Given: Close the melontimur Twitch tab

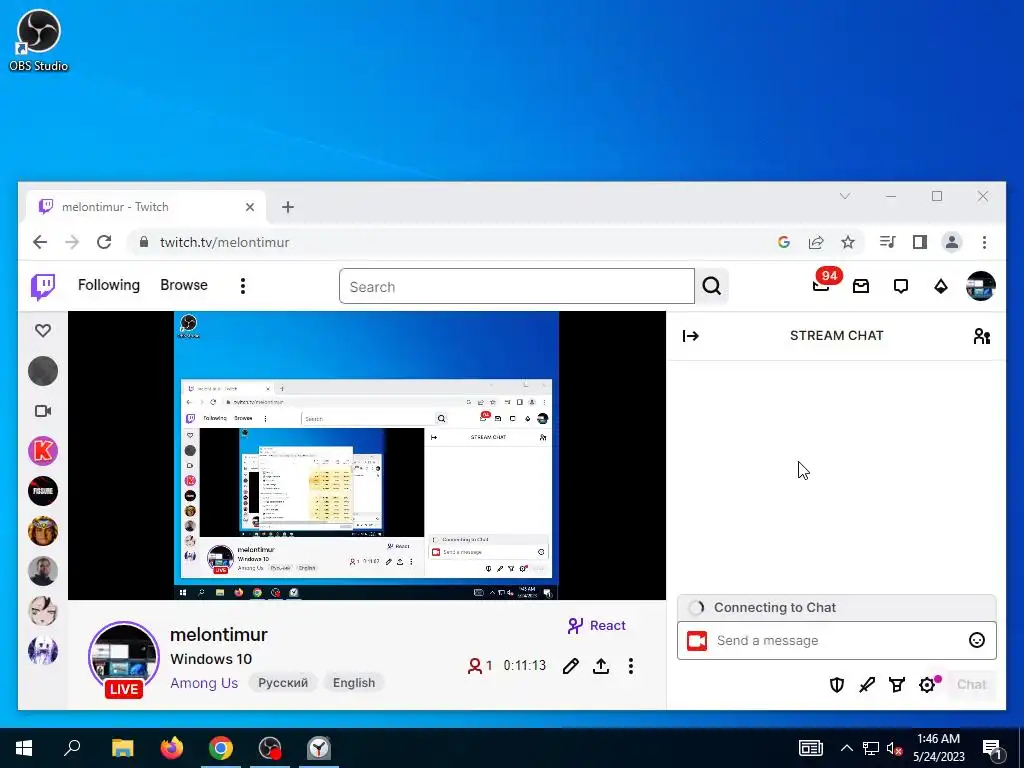Looking at the screenshot, I should pyautogui.click(x=249, y=207).
